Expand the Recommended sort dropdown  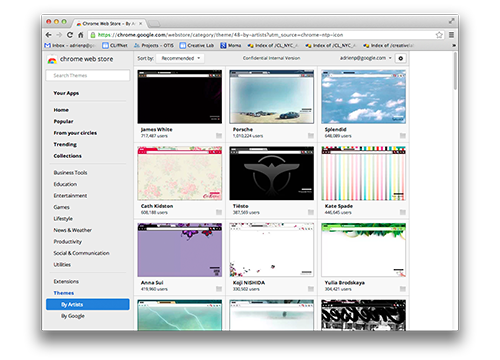point(180,58)
